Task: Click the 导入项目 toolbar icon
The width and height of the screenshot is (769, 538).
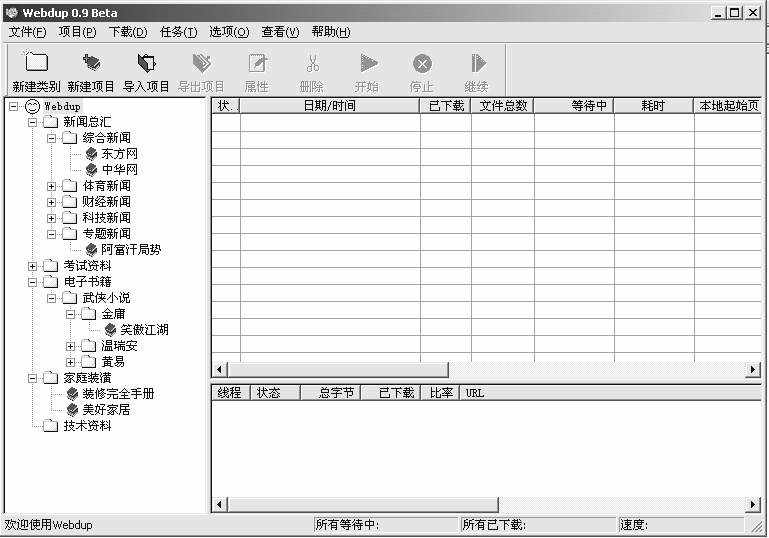Action: [146, 62]
